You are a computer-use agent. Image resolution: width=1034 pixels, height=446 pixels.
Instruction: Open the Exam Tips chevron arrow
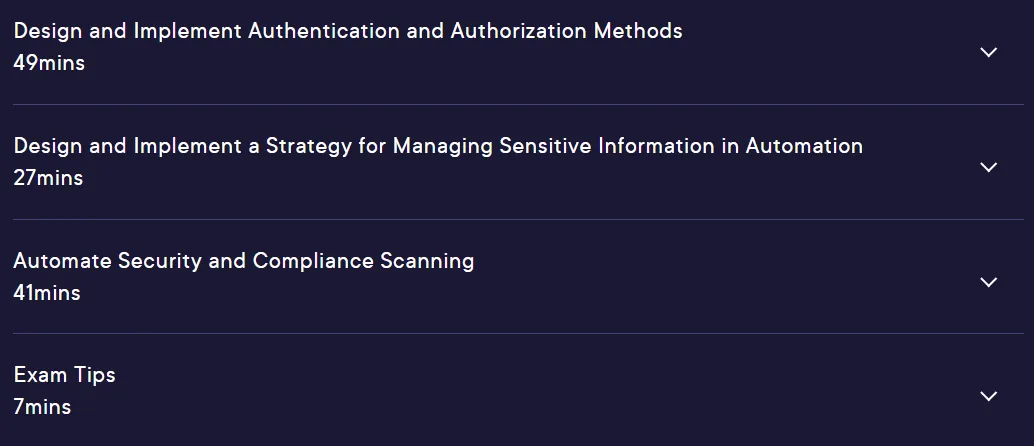pos(988,396)
